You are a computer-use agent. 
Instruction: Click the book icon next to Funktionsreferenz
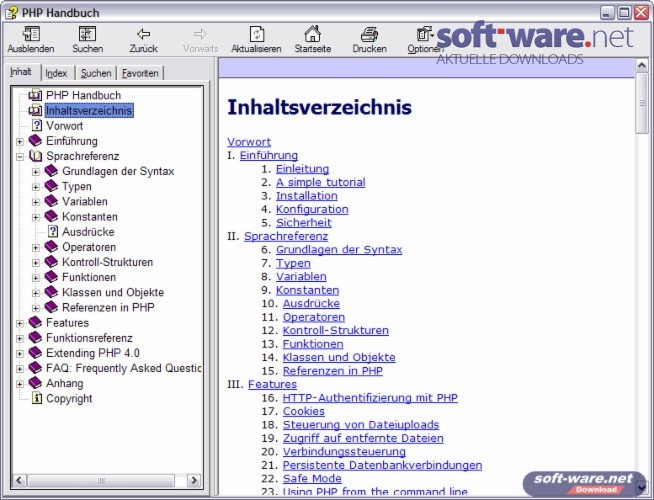click(35, 337)
